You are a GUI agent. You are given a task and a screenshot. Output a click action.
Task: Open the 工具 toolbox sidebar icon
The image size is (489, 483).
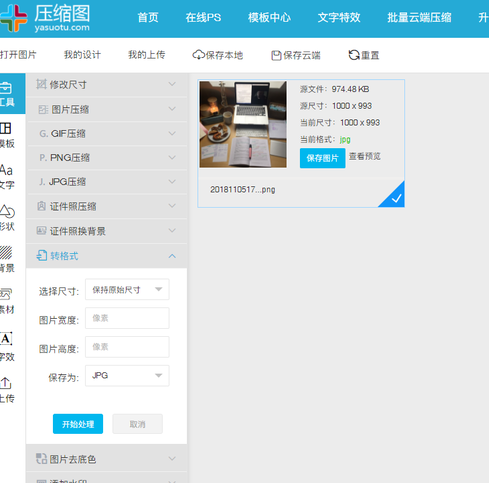click(x=7, y=94)
